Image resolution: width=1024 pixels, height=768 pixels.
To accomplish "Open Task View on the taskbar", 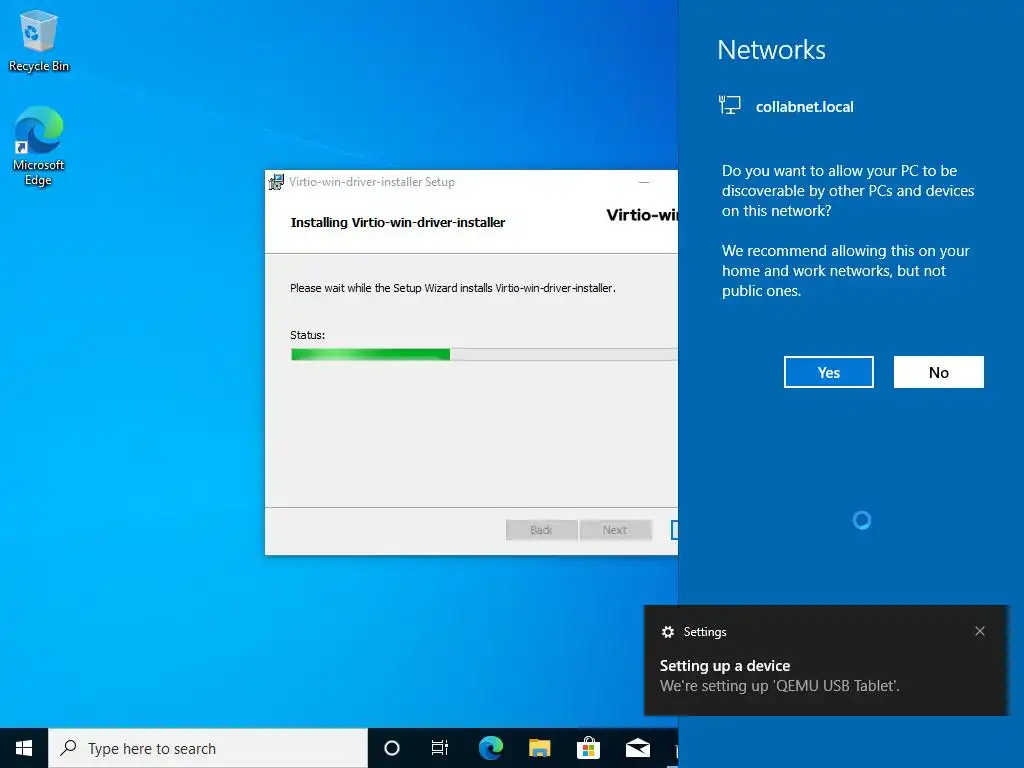I will point(440,748).
